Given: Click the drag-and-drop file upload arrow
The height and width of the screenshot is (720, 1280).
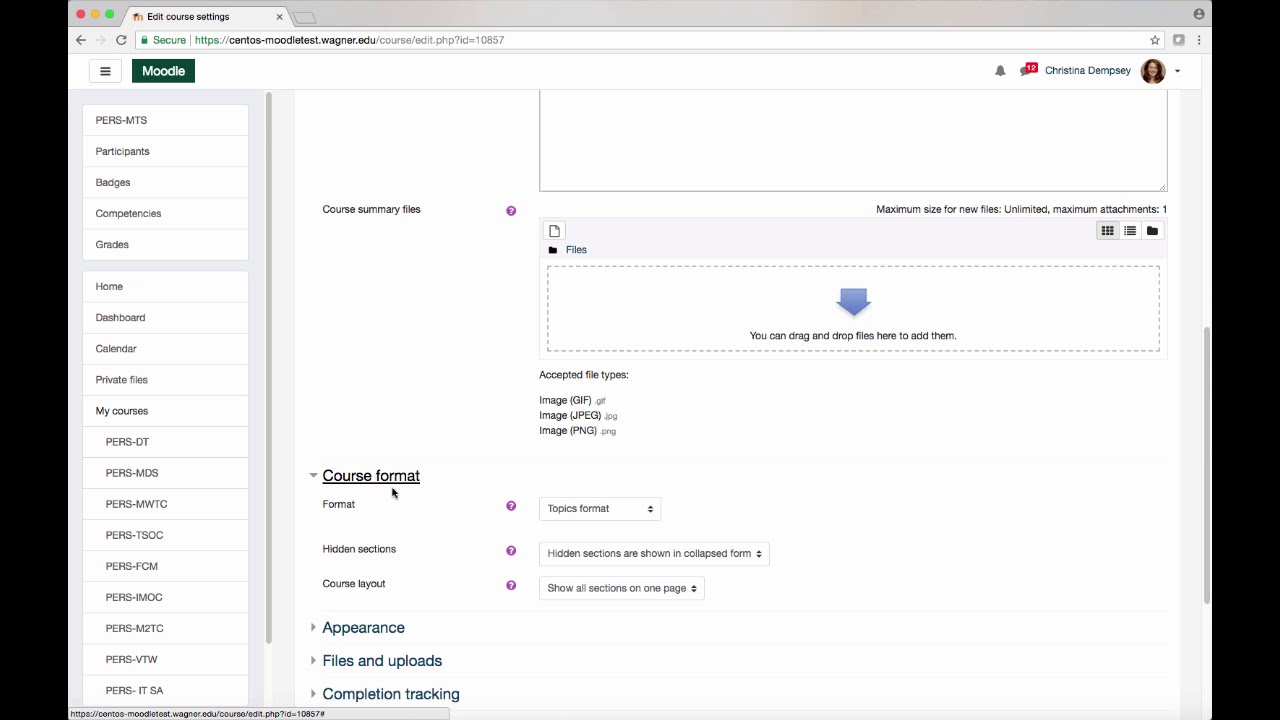Looking at the screenshot, I should pyautogui.click(x=853, y=302).
